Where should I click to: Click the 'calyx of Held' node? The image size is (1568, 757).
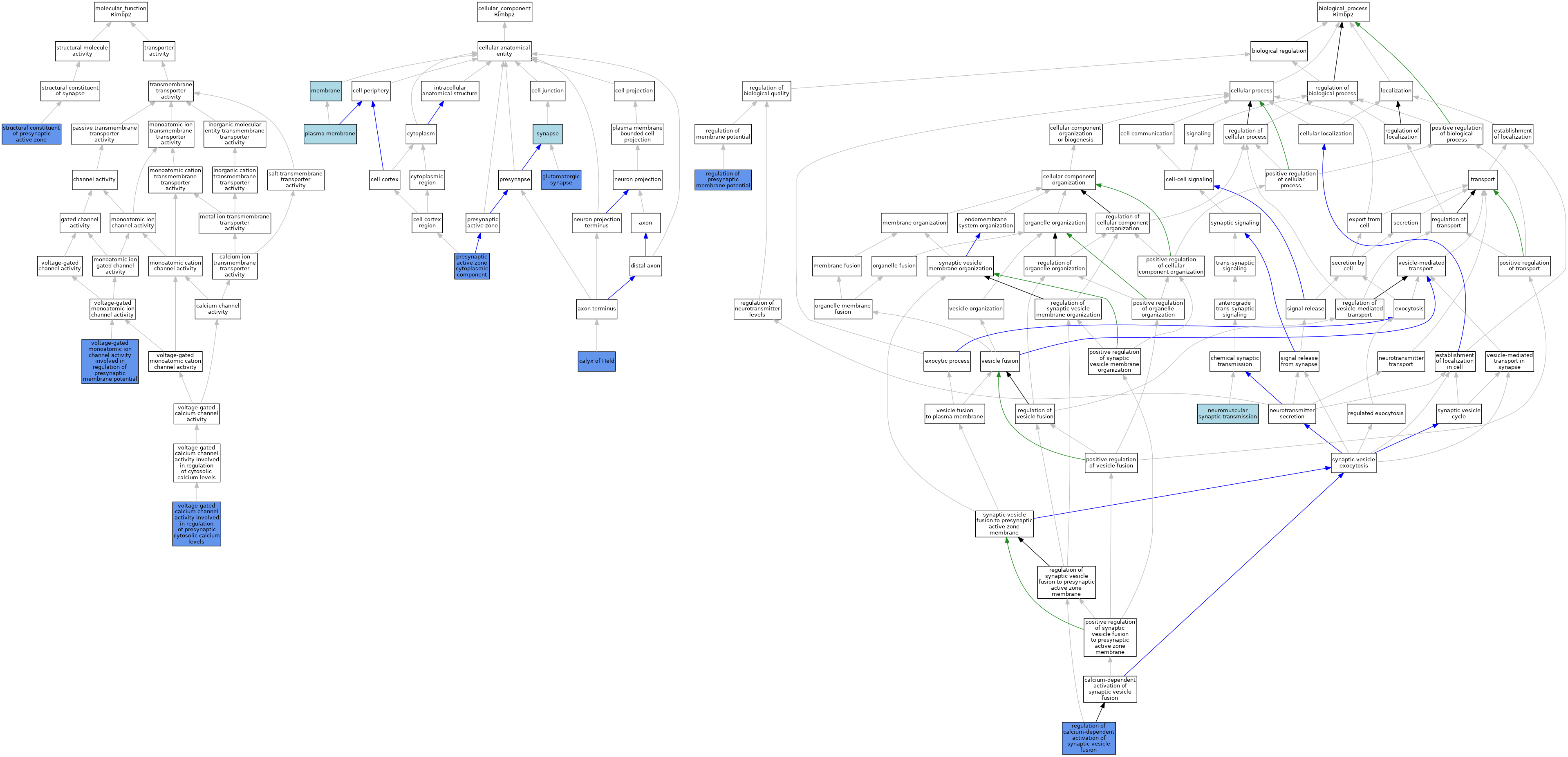pos(596,361)
